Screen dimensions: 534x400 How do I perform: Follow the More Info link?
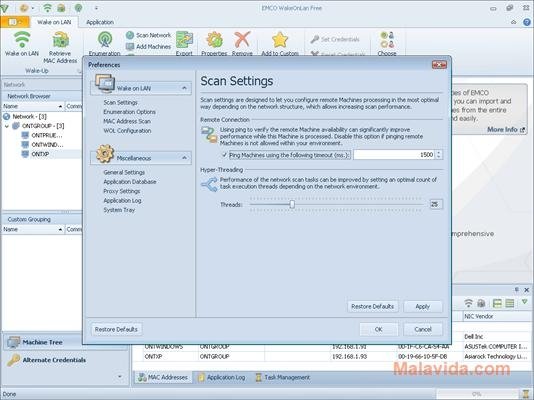(x=506, y=129)
